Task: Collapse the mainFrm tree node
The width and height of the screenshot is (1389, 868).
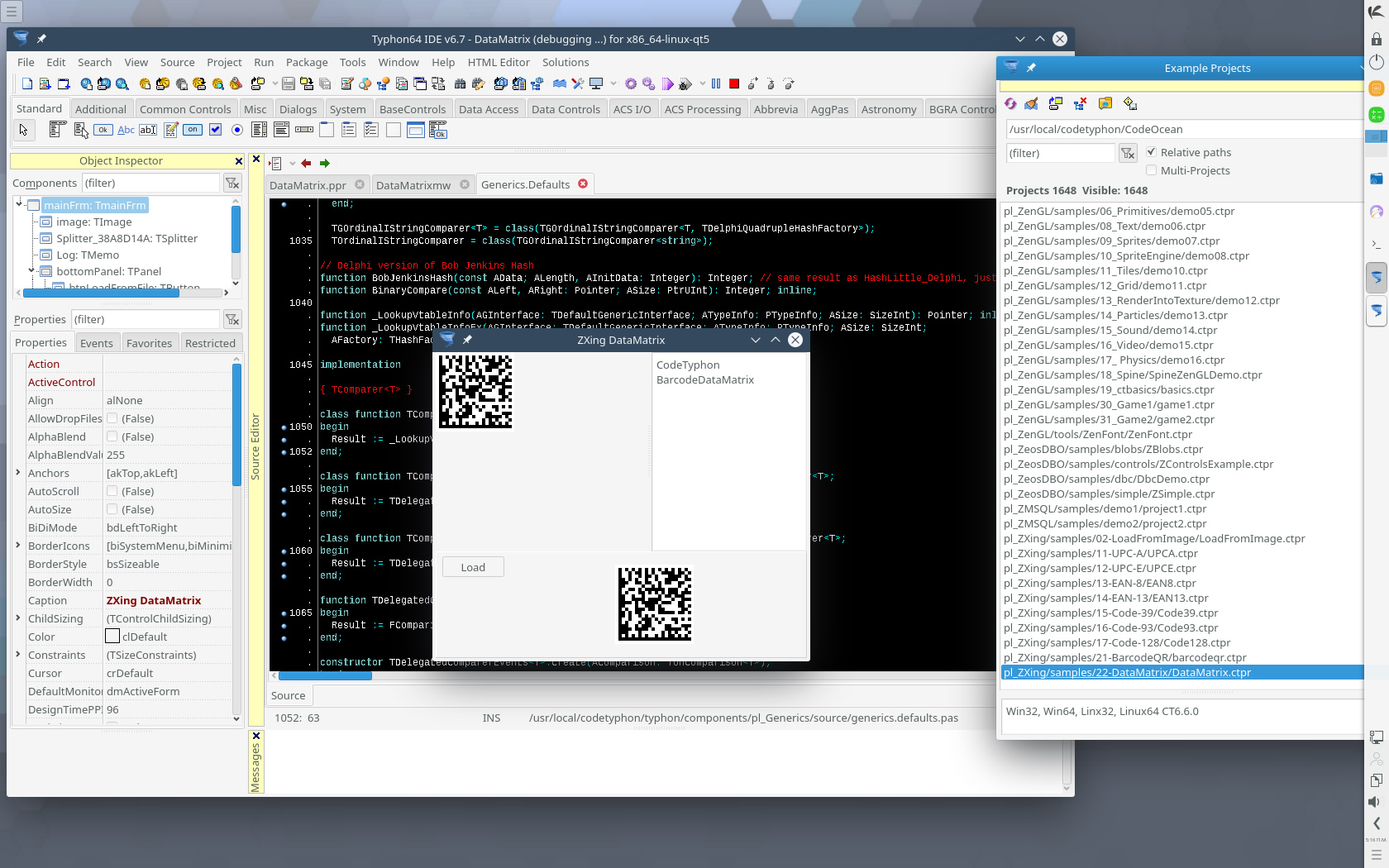Action: click(19, 203)
